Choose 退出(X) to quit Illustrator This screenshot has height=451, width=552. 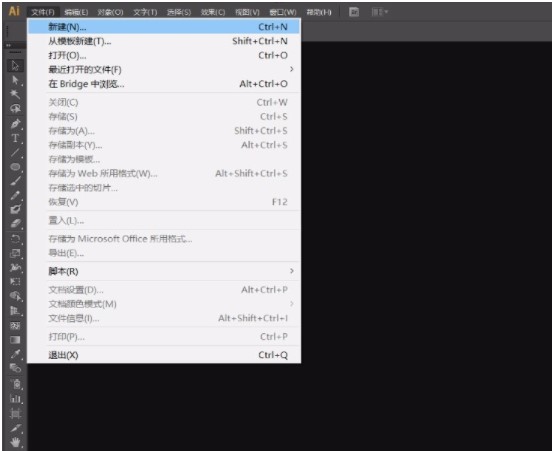[x=164, y=355]
